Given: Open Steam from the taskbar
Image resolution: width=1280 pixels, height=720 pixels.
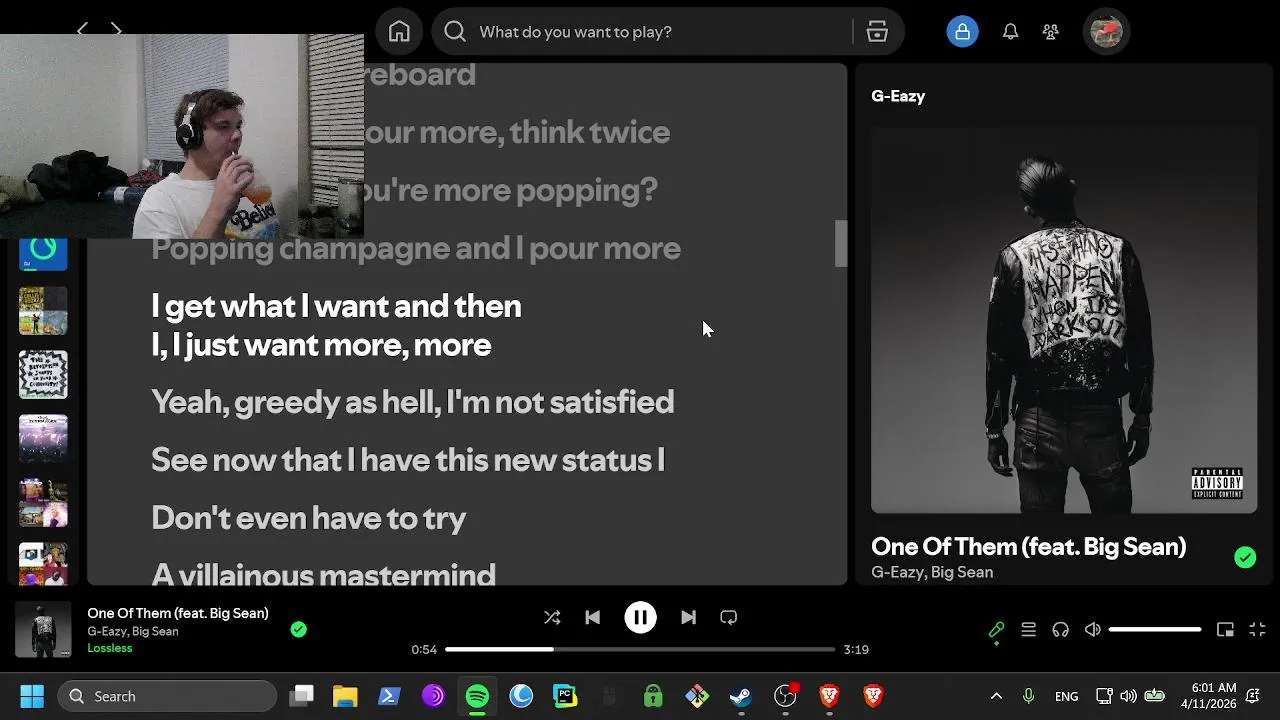Looking at the screenshot, I should pos(741,696).
